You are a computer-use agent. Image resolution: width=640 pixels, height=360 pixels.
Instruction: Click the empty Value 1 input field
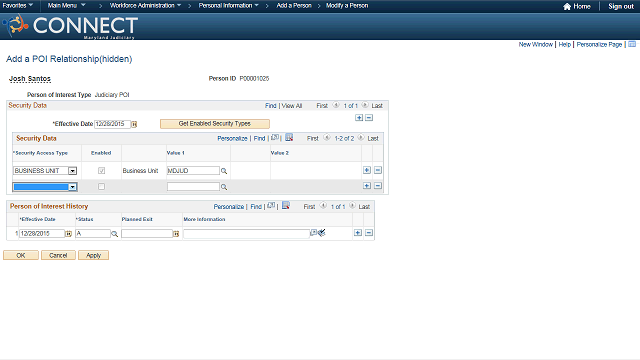point(193,187)
